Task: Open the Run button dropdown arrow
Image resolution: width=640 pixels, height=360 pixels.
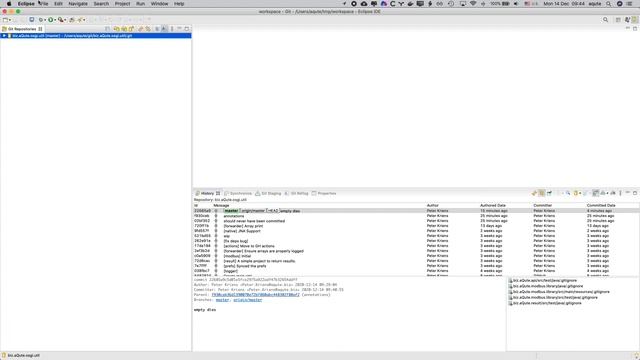Action: pos(55,20)
